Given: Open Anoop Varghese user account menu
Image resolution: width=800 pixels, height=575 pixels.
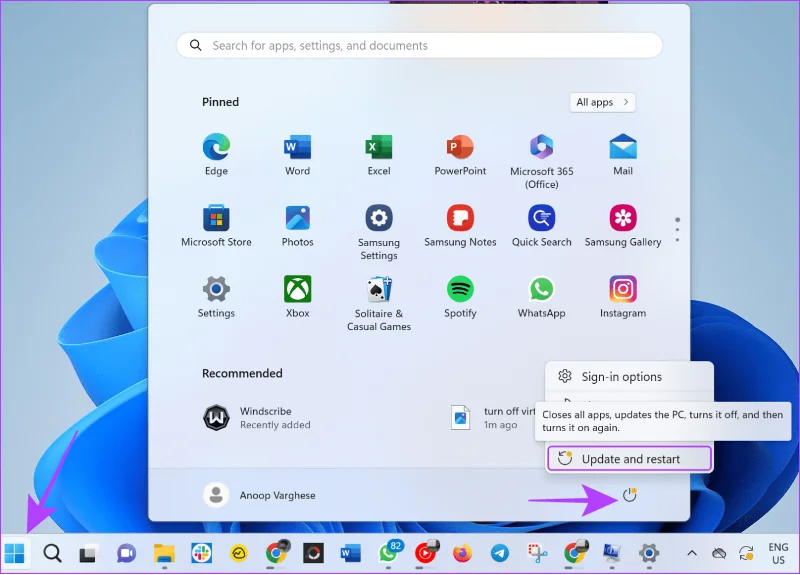Looking at the screenshot, I should (260, 495).
